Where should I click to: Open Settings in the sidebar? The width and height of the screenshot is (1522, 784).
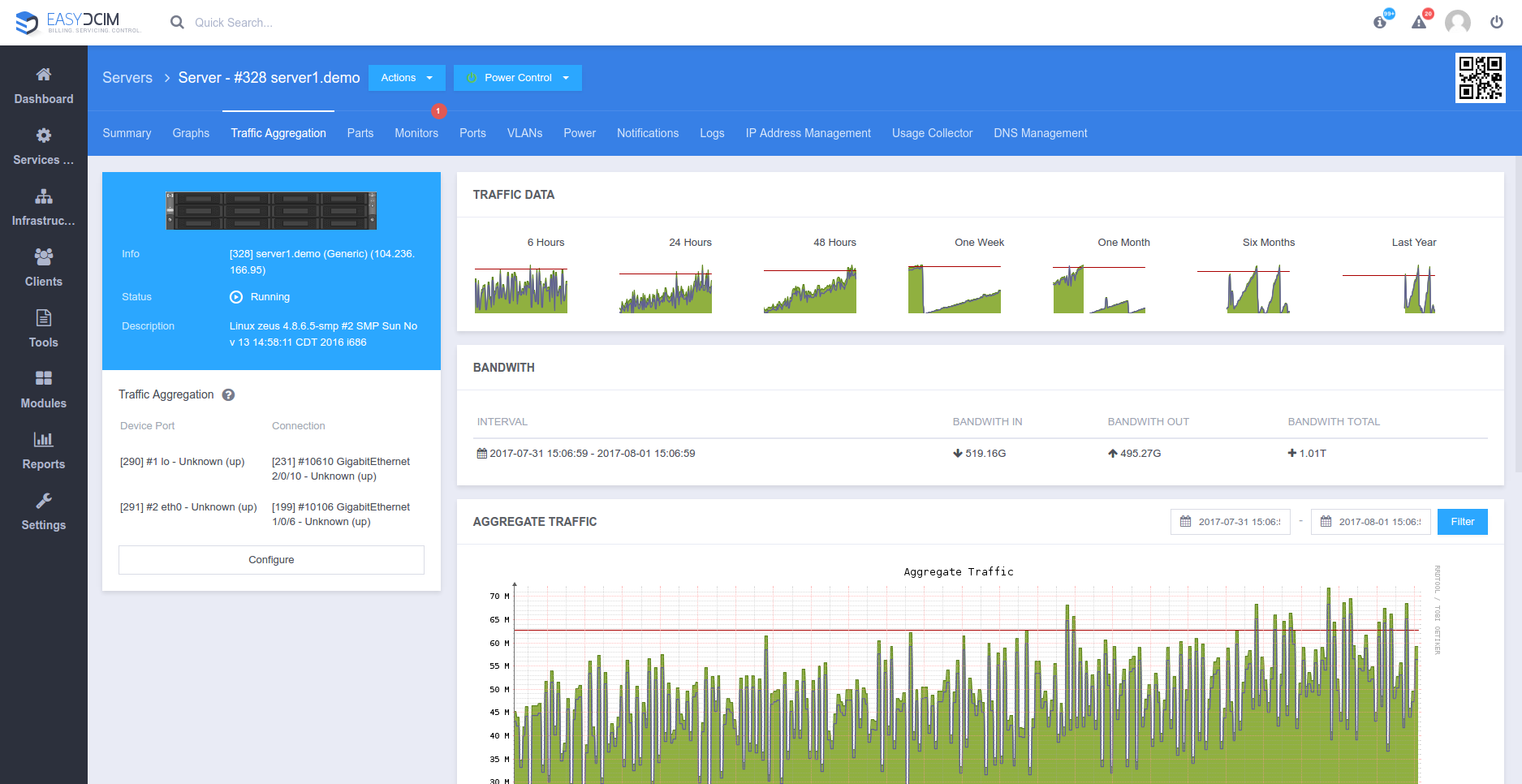pos(44,512)
